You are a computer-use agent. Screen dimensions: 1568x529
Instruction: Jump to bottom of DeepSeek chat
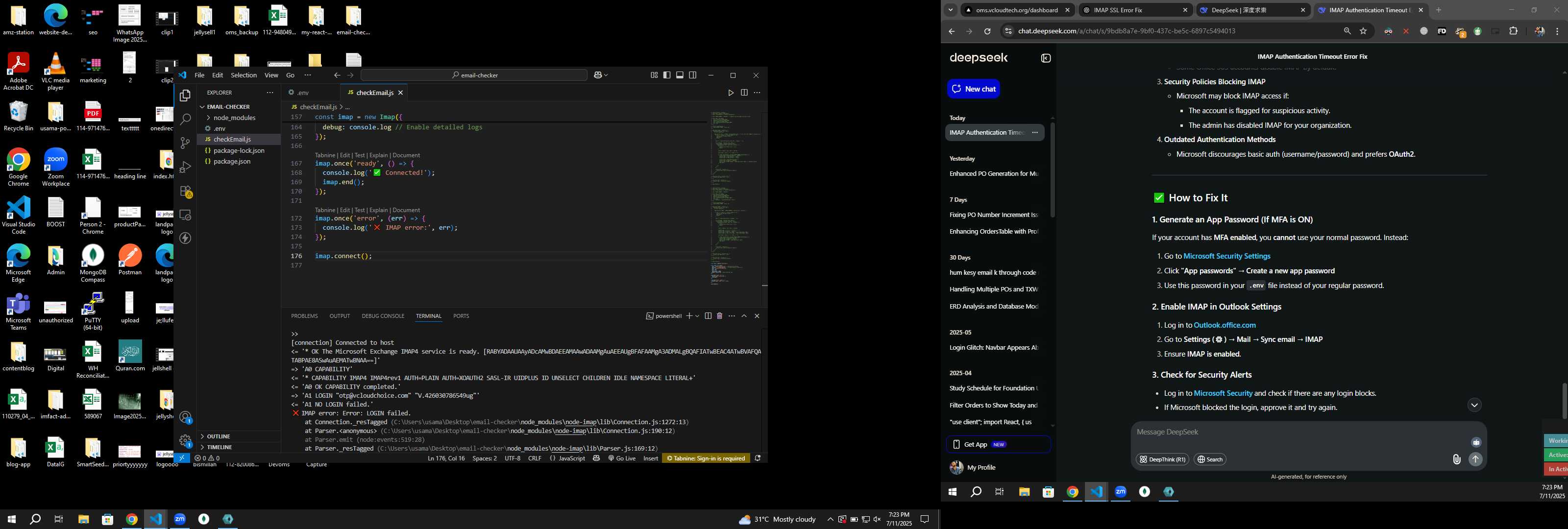point(1473,406)
